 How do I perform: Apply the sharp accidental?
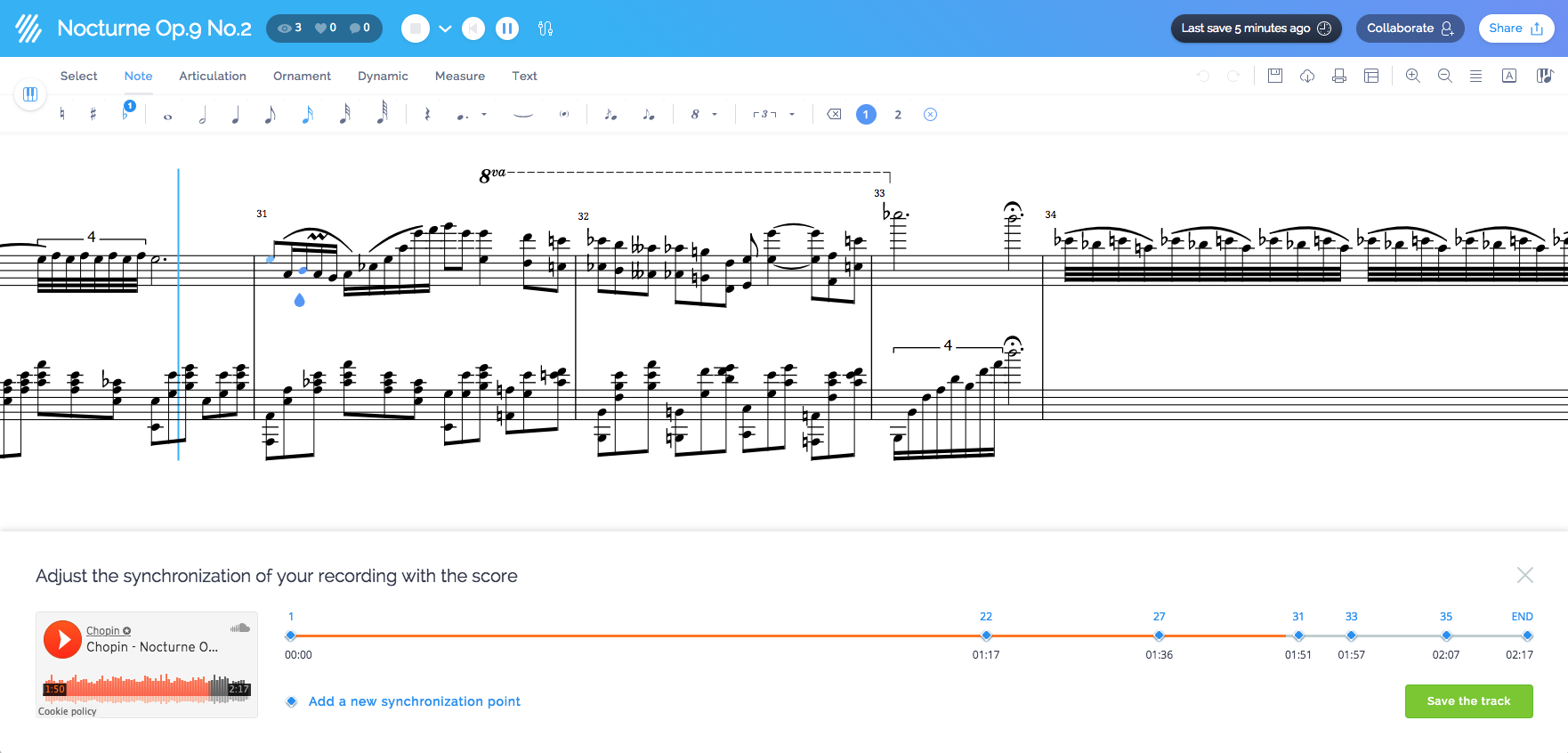pyautogui.click(x=93, y=114)
